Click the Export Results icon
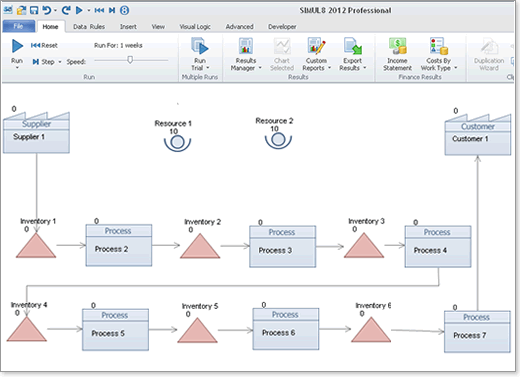The image size is (520, 378). pyautogui.click(x=353, y=46)
